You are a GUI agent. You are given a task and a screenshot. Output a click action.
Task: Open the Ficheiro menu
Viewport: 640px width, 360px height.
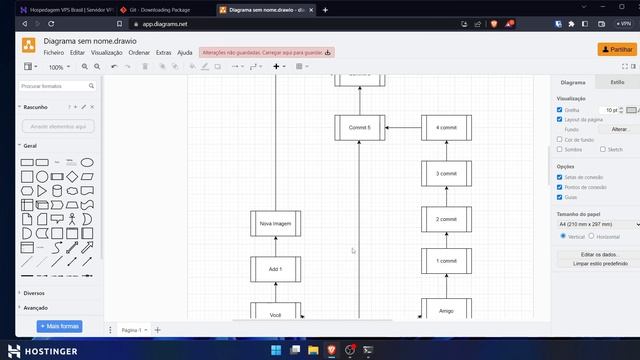[x=53, y=53]
